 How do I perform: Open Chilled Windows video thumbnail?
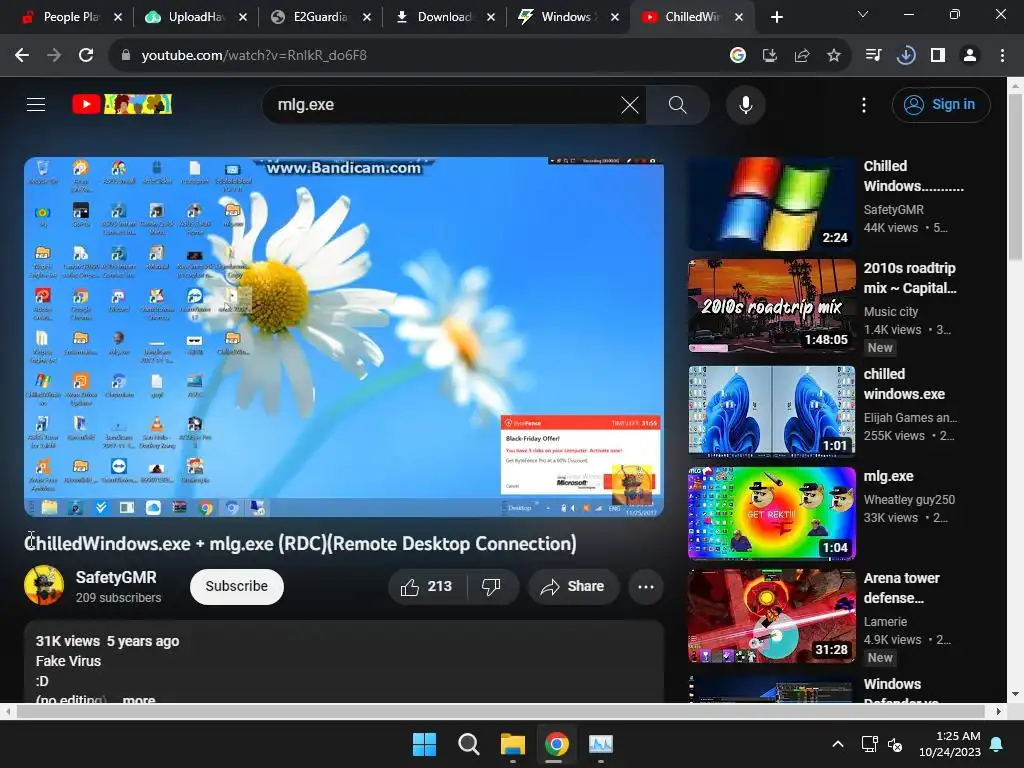click(772, 204)
